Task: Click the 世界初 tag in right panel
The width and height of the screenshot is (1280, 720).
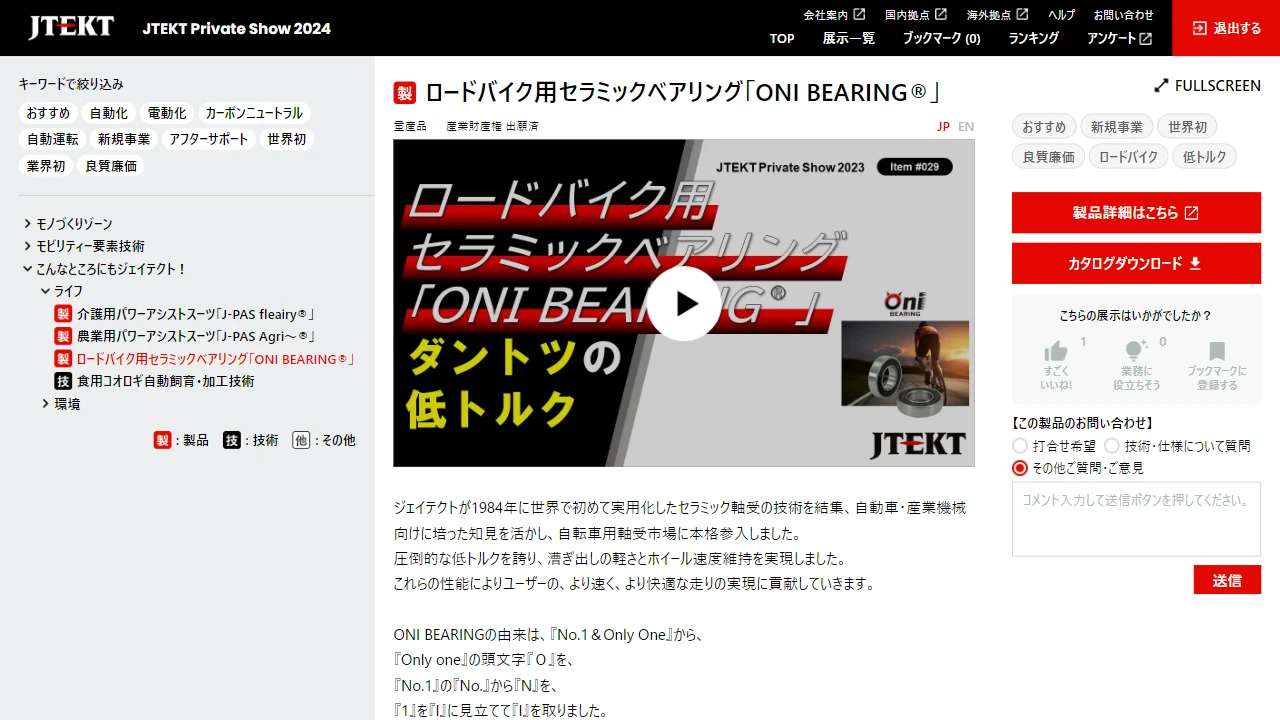Action: click(1187, 127)
